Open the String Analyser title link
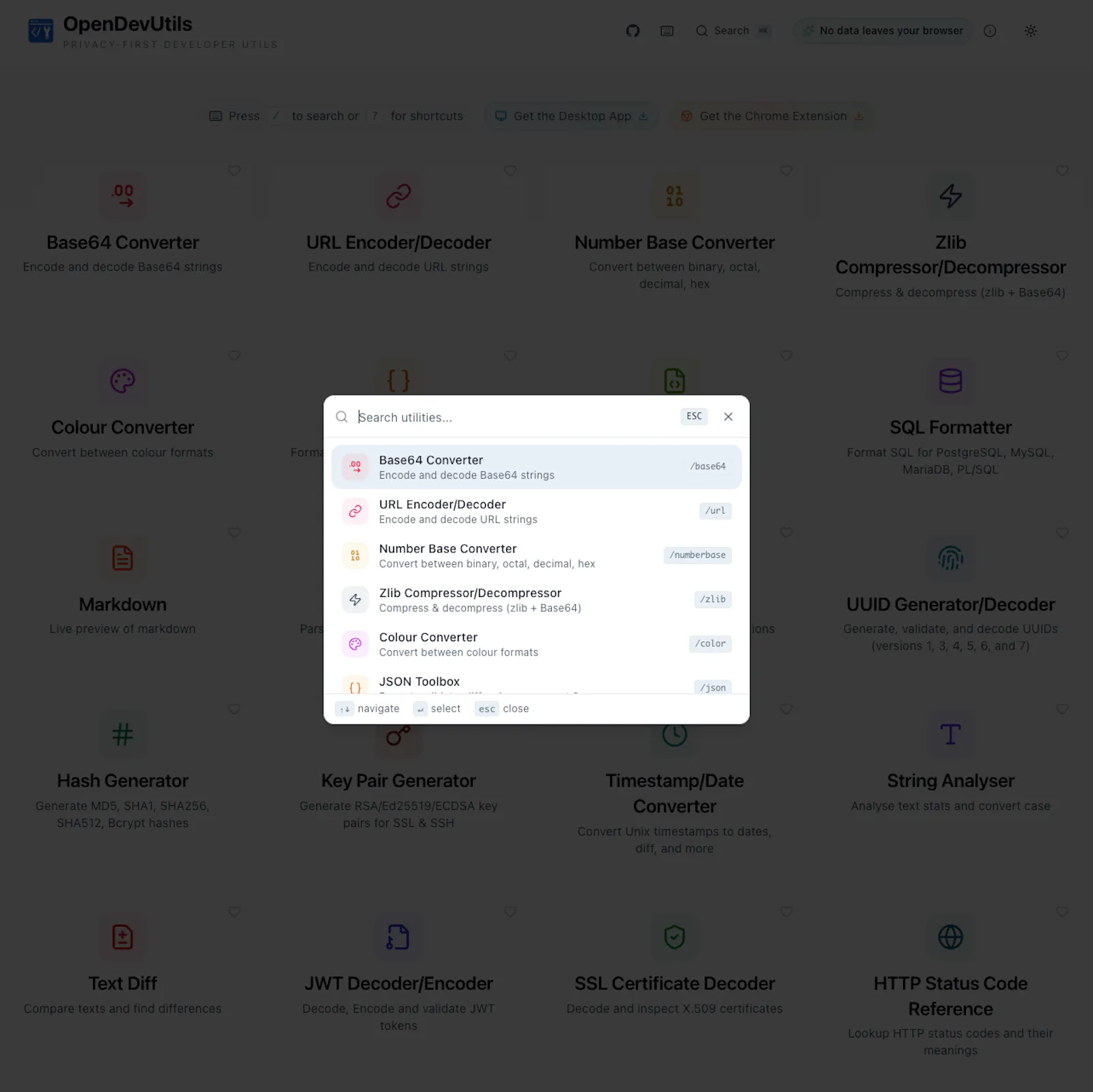 click(951, 781)
